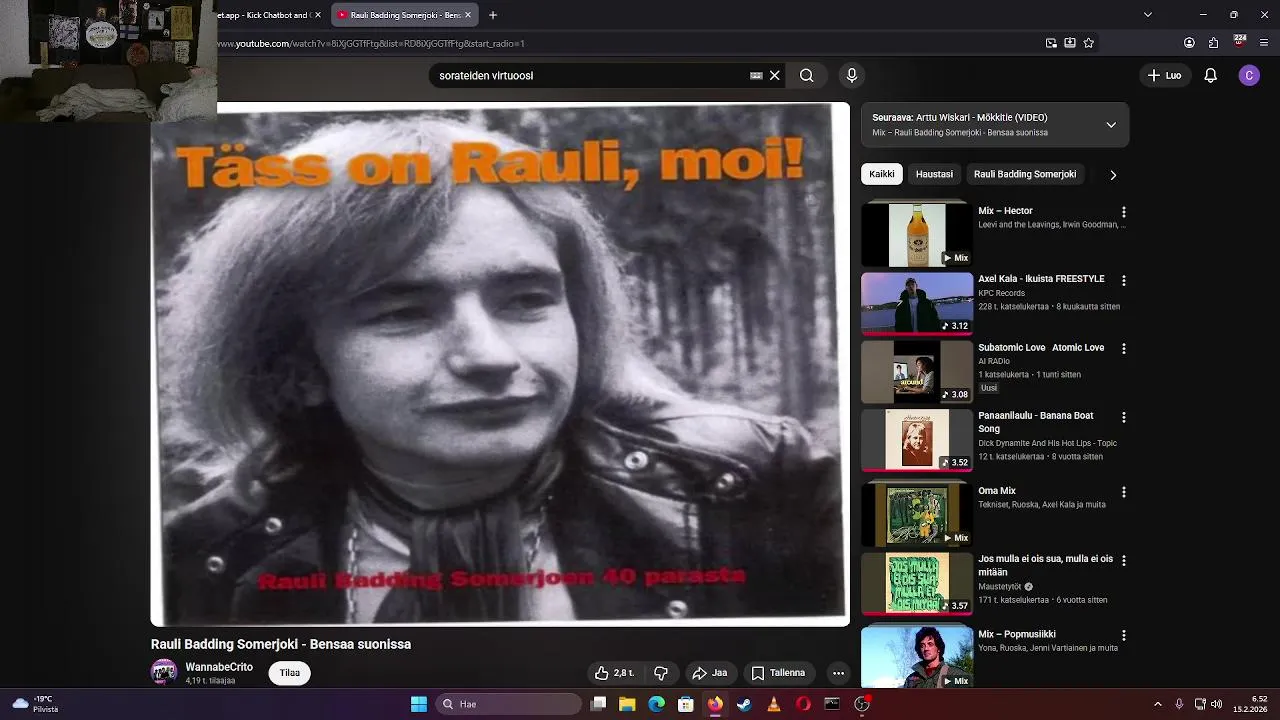Open the taskbar volume speaker icon

(x=1217, y=704)
